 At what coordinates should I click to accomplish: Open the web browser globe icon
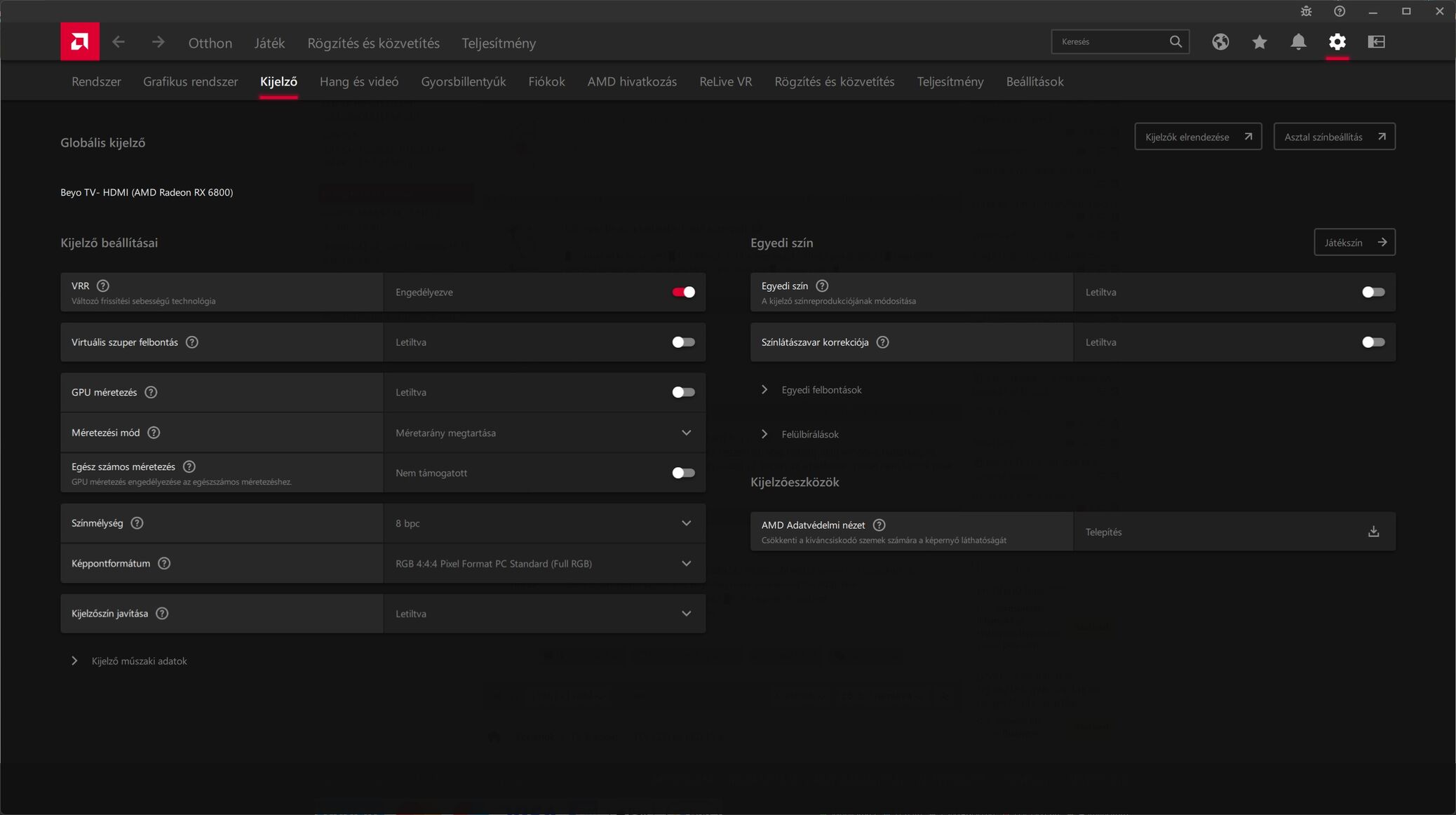(x=1220, y=42)
